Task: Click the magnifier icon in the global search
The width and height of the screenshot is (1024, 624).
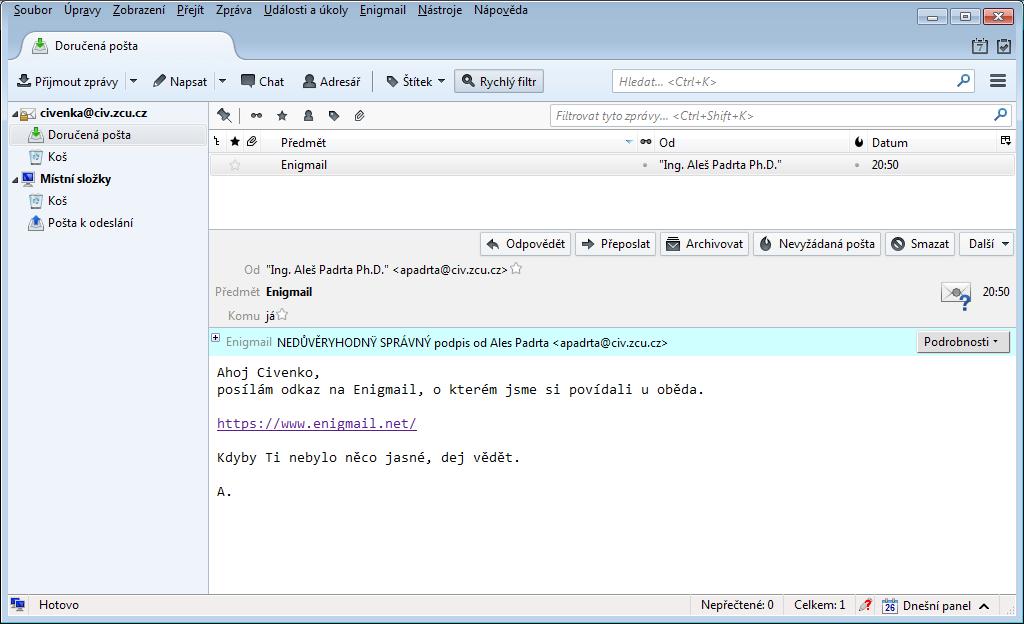Action: 963,81
